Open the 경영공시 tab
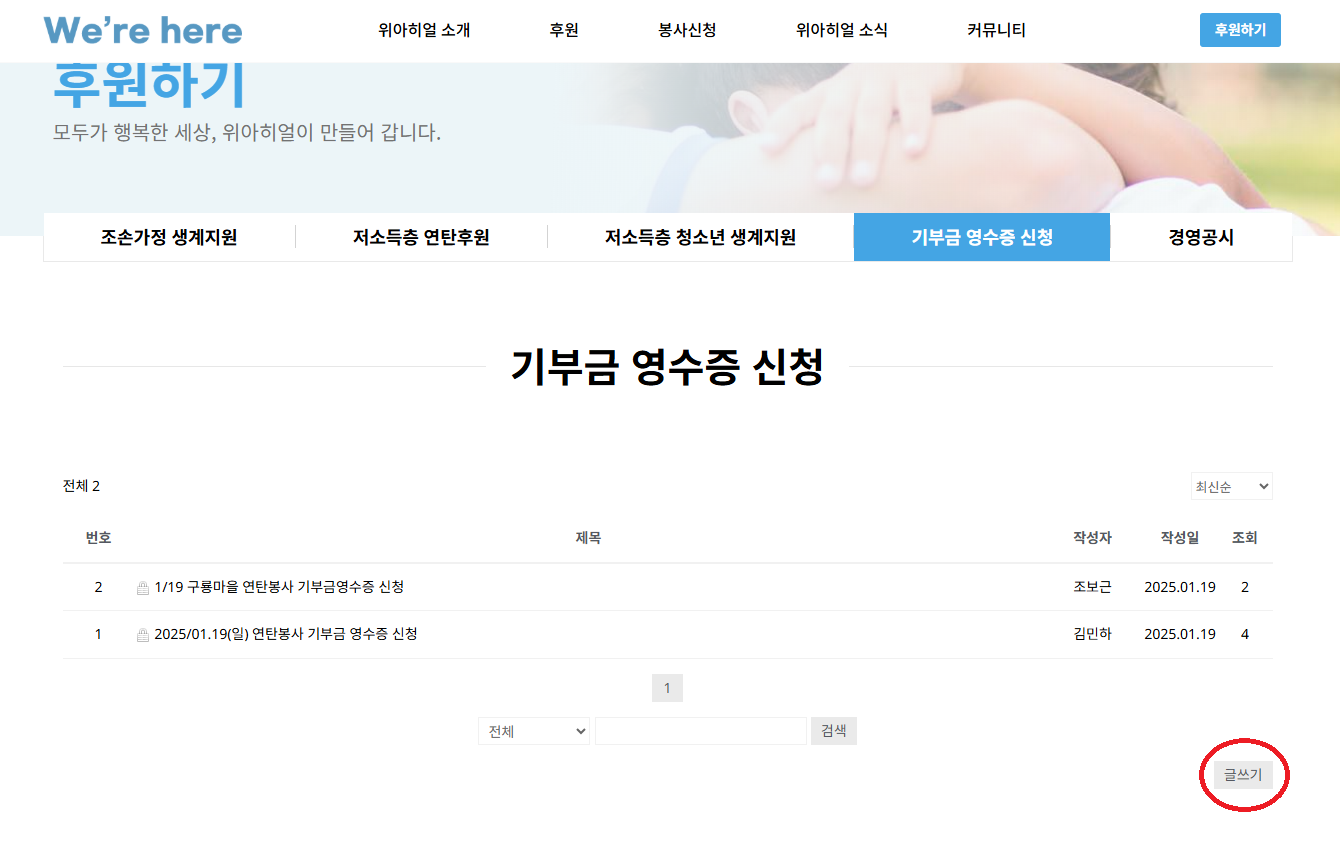 pos(1201,237)
